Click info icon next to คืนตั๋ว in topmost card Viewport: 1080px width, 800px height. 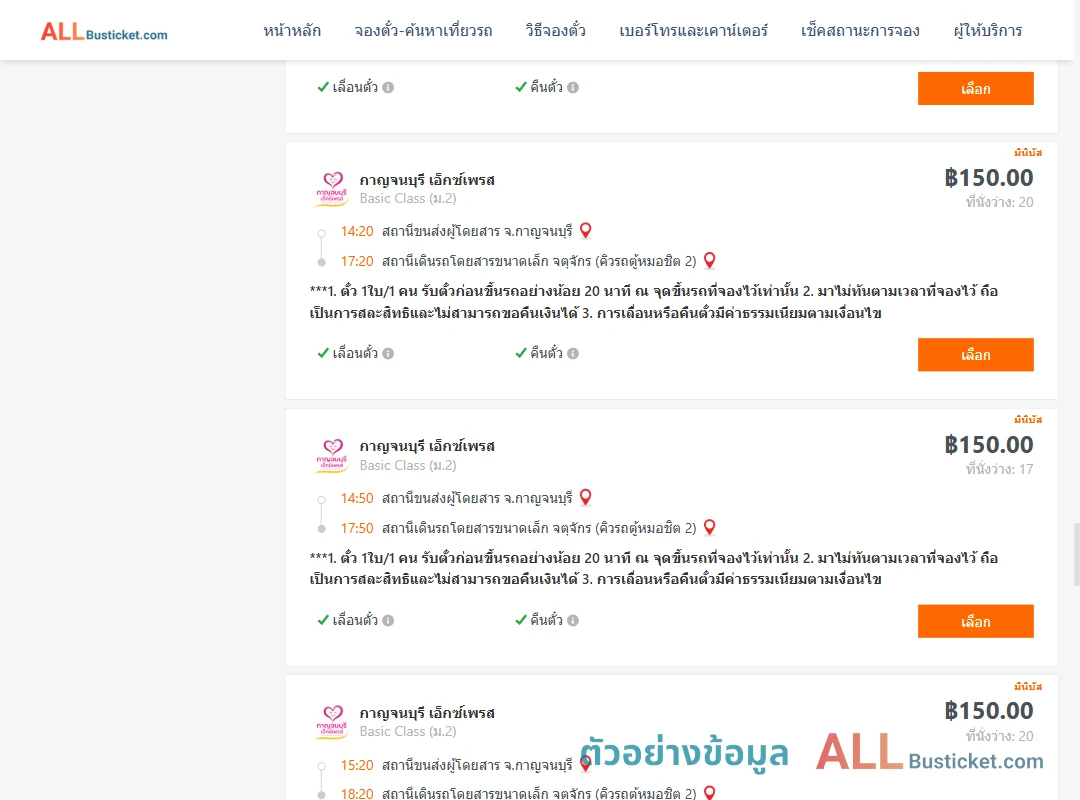(573, 88)
